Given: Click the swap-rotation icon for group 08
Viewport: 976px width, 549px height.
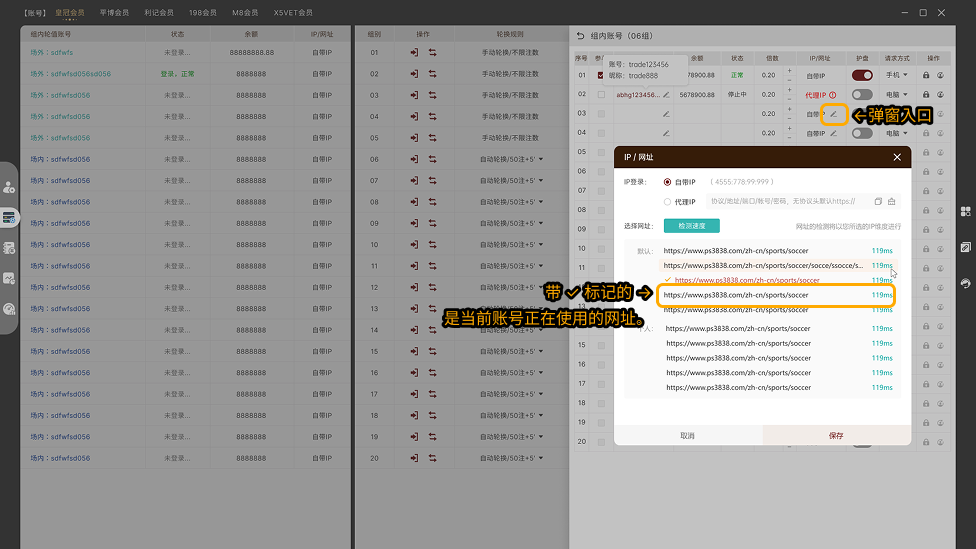Looking at the screenshot, I should tap(433, 202).
